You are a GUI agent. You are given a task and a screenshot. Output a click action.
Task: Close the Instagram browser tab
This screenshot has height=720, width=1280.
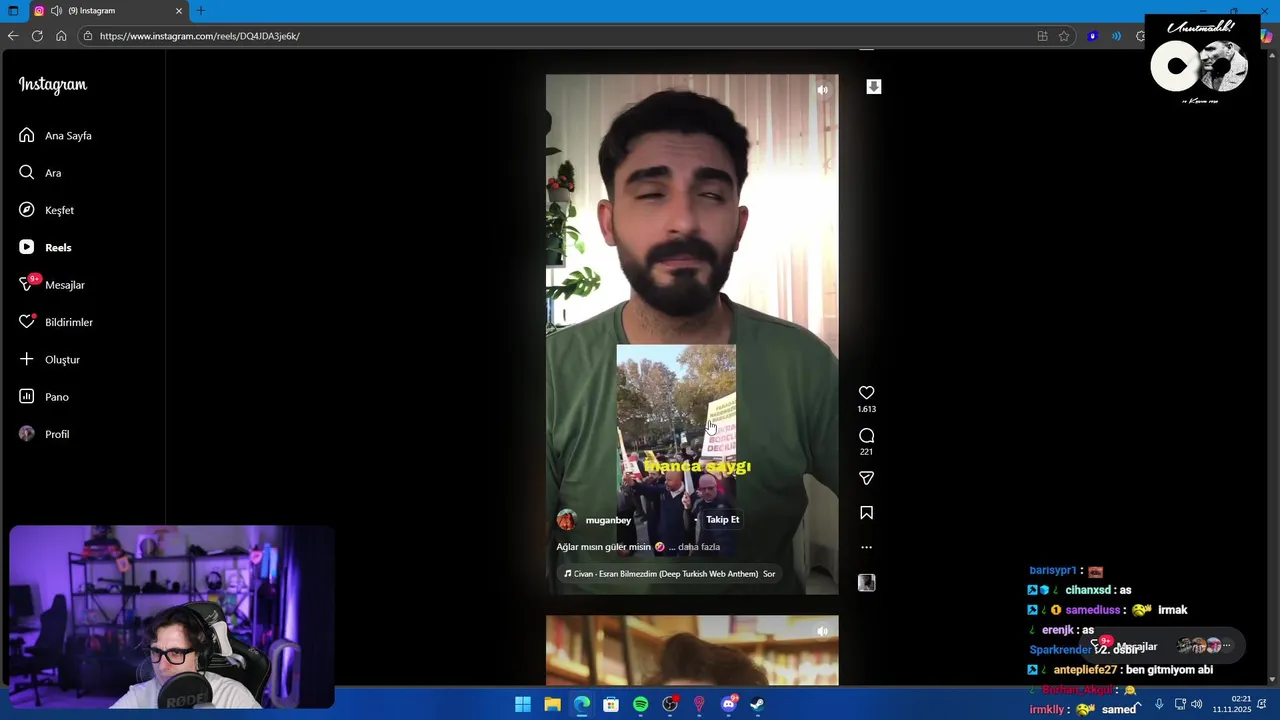click(179, 11)
